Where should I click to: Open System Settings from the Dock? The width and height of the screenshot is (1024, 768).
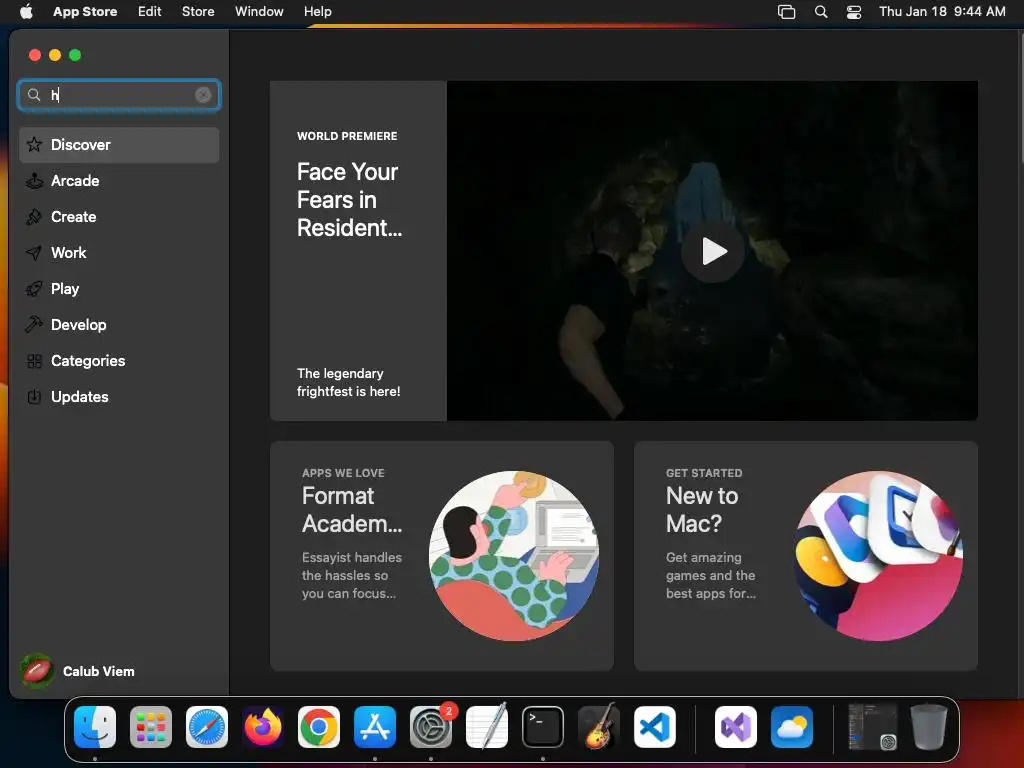pyautogui.click(x=431, y=727)
